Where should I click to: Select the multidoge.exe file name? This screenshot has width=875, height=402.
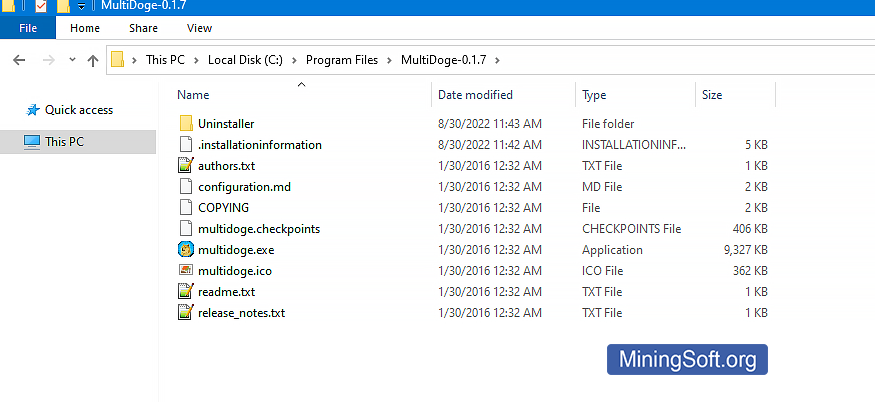point(236,250)
